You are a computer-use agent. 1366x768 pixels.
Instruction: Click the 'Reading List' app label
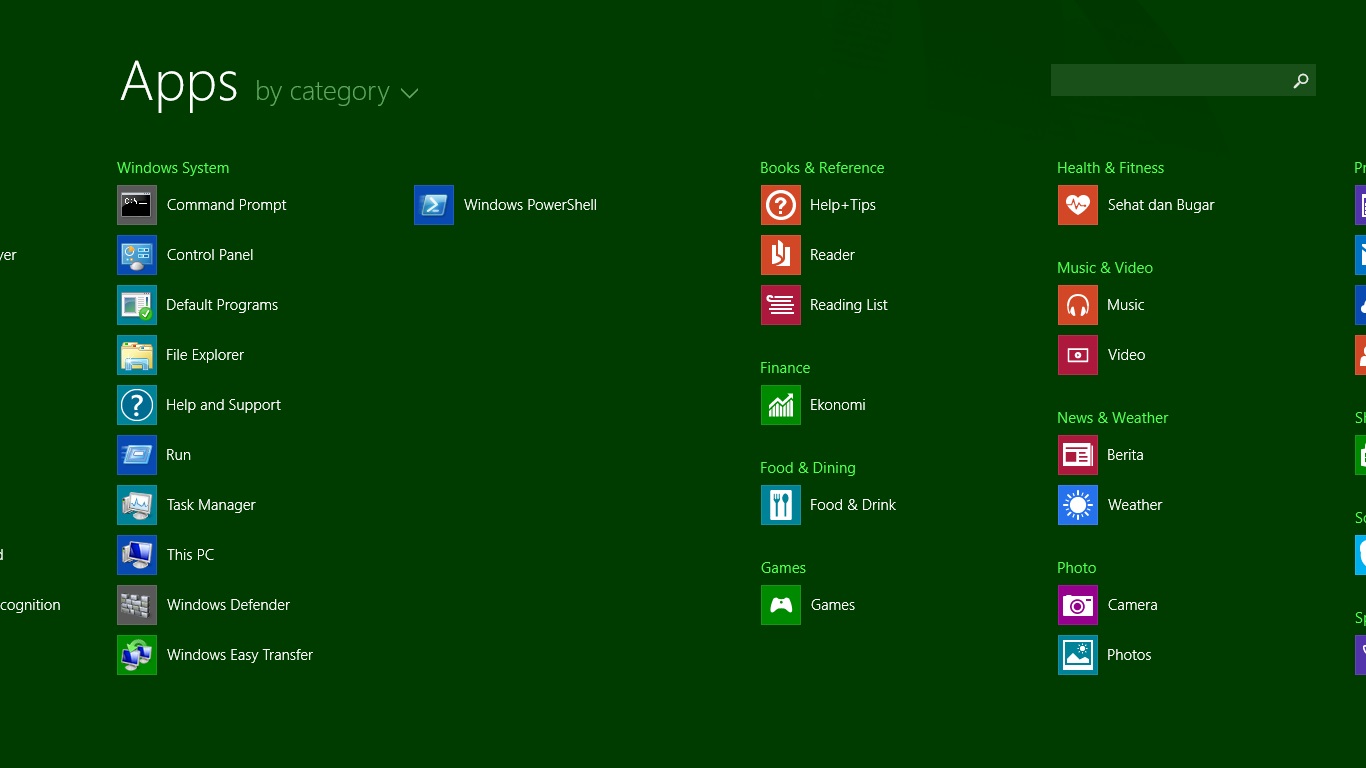click(849, 305)
